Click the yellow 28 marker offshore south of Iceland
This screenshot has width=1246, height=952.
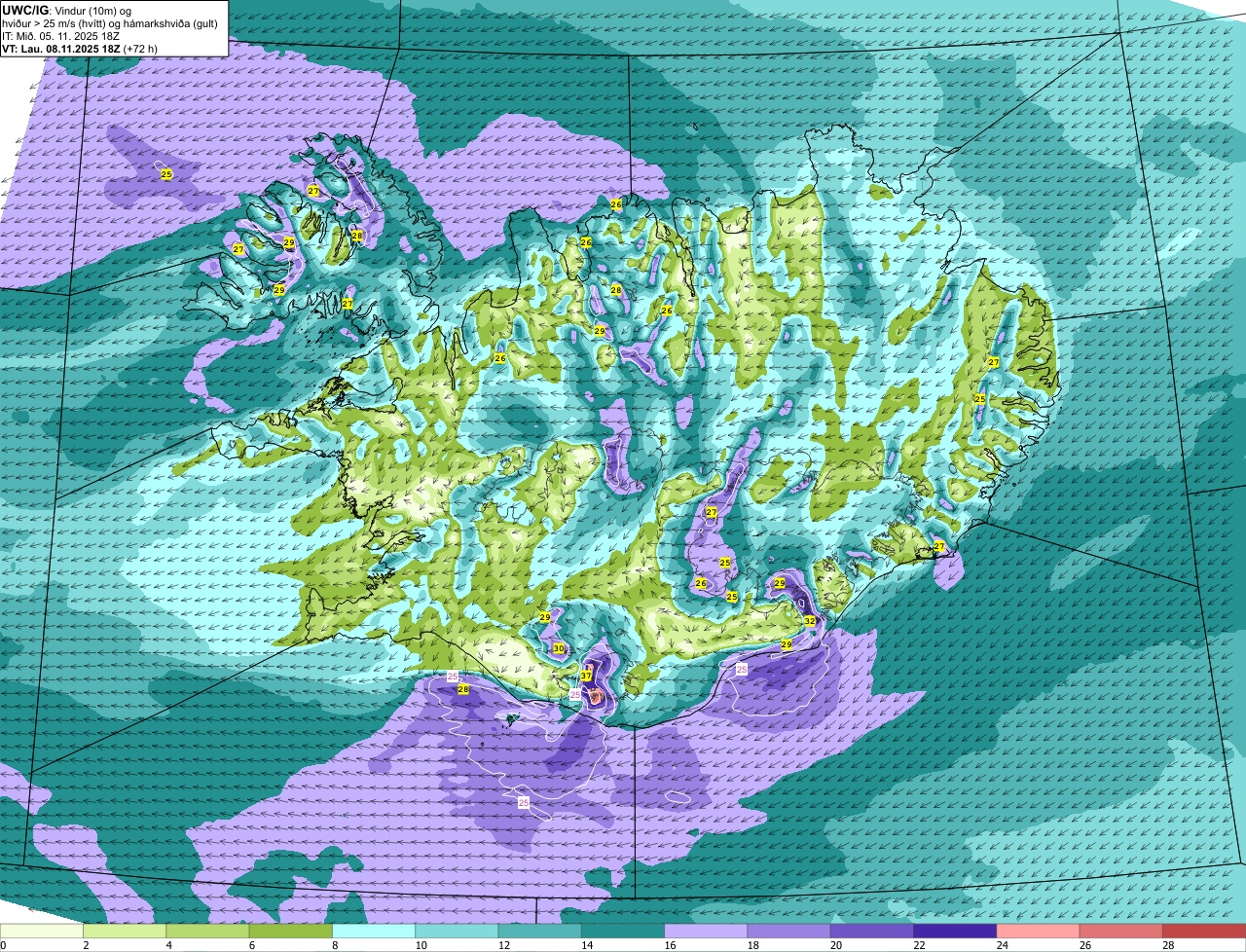tap(463, 689)
